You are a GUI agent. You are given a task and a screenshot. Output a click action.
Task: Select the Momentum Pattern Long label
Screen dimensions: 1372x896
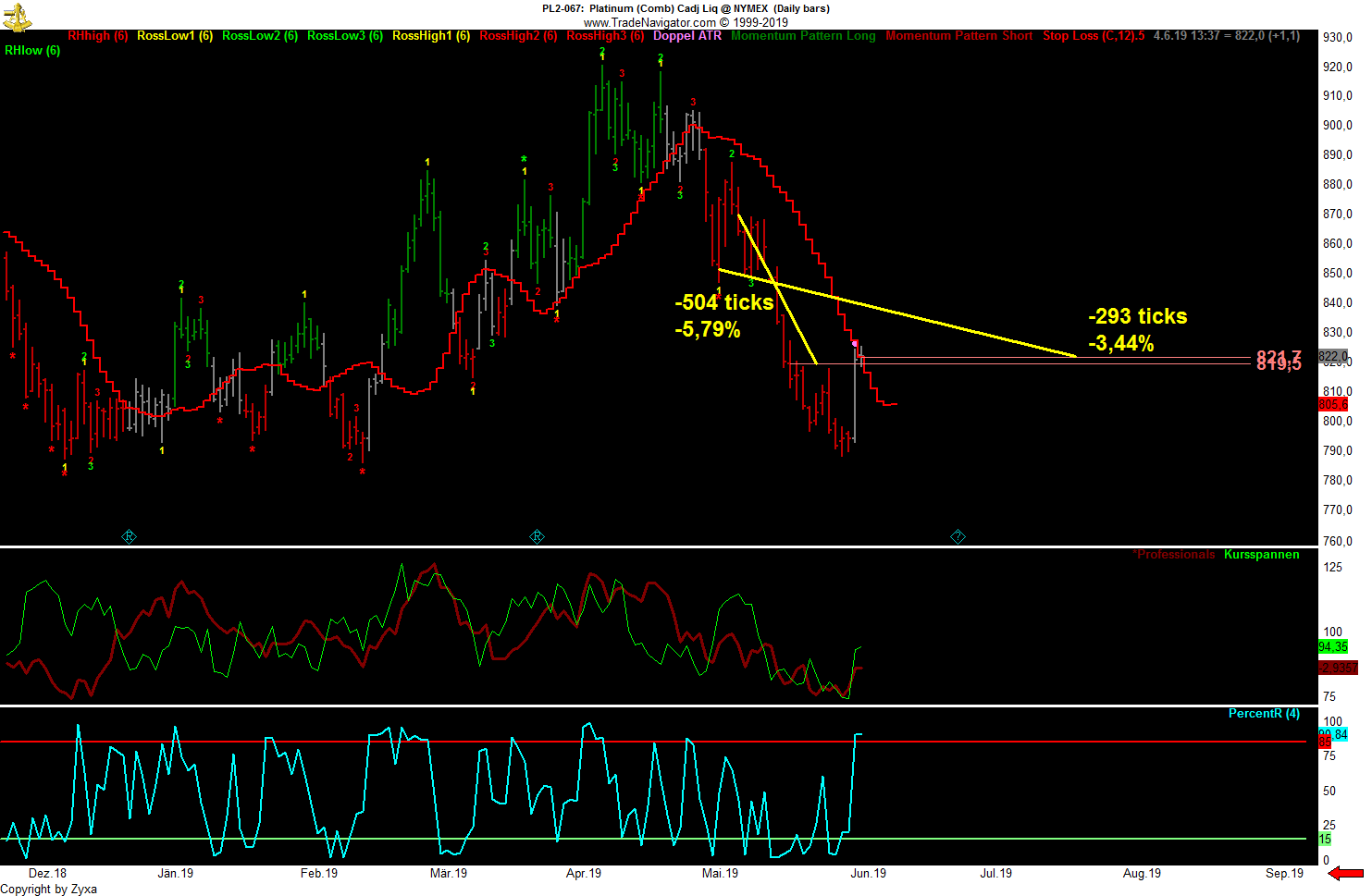[x=803, y=36]
